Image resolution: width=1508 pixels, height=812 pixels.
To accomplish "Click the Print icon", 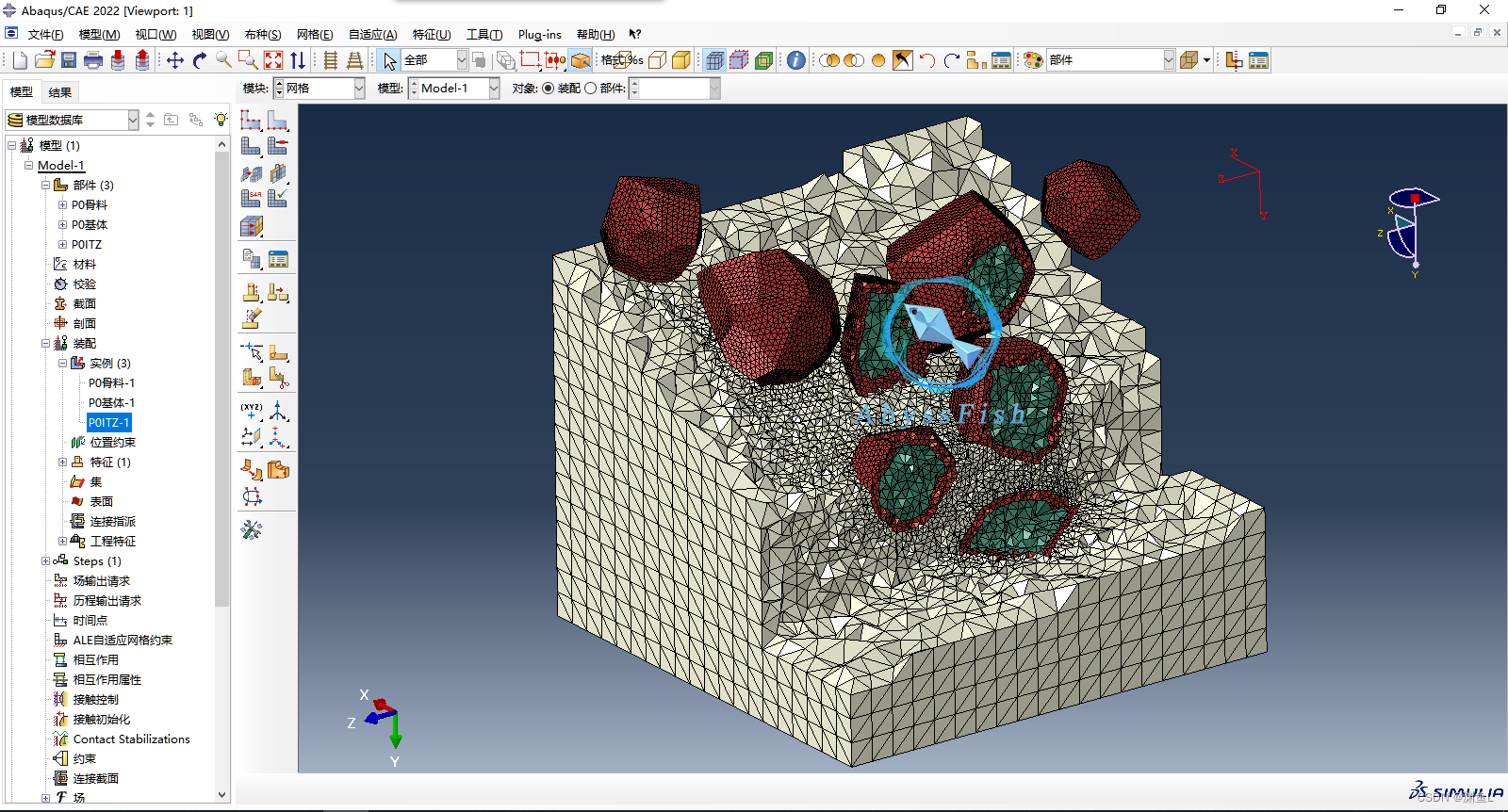I will [93, 60].
